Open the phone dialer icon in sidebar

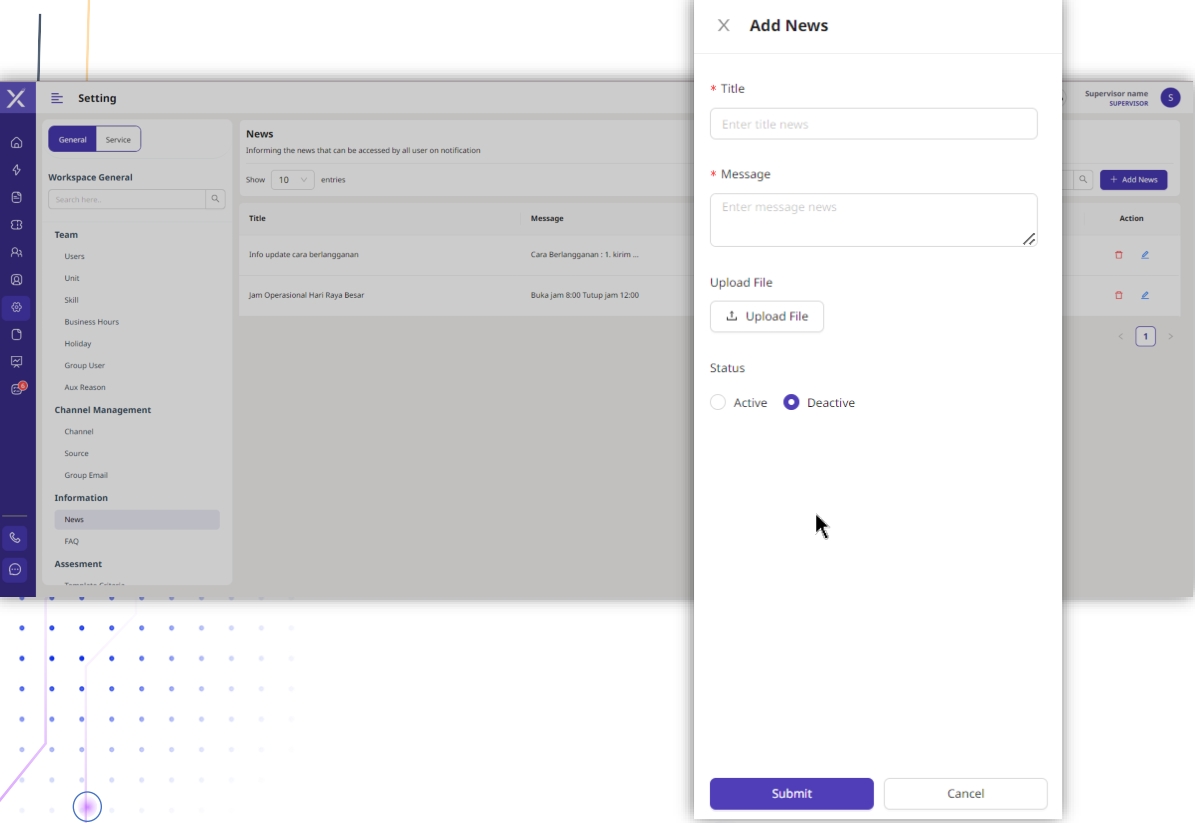pos(15,538)
